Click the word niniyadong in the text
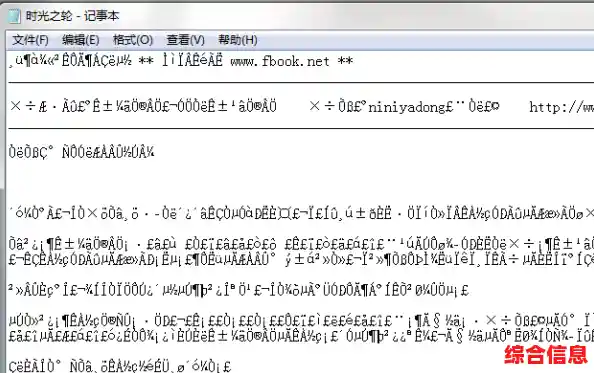 (x=406, y=107)
